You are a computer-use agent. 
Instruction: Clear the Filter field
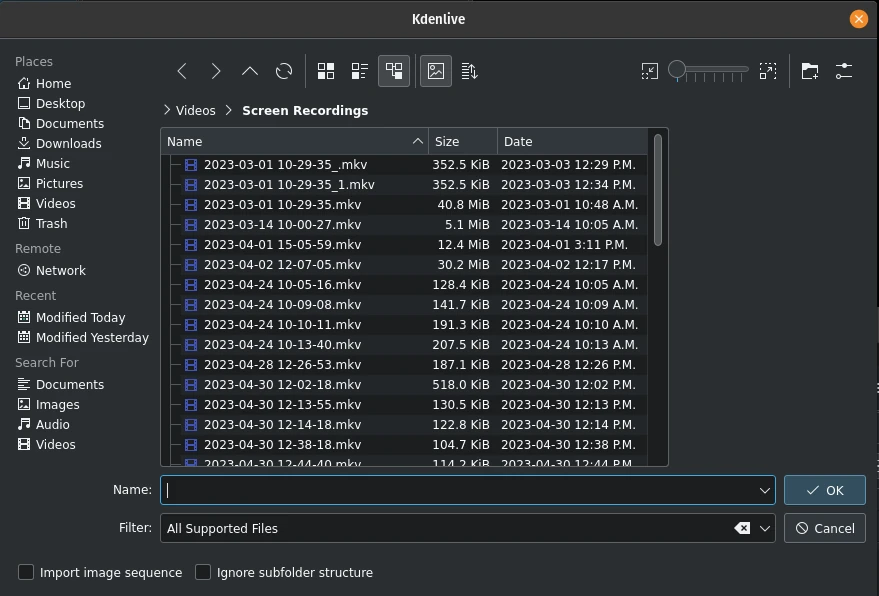pyautogui.click(x=742, y=528)
